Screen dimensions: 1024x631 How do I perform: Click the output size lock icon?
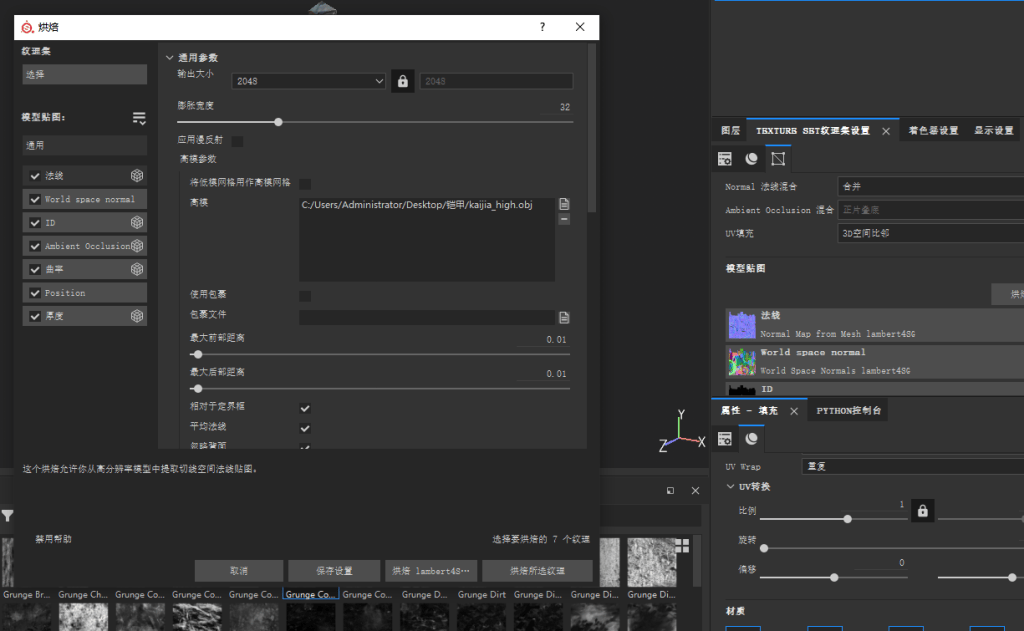pos(402,81)
